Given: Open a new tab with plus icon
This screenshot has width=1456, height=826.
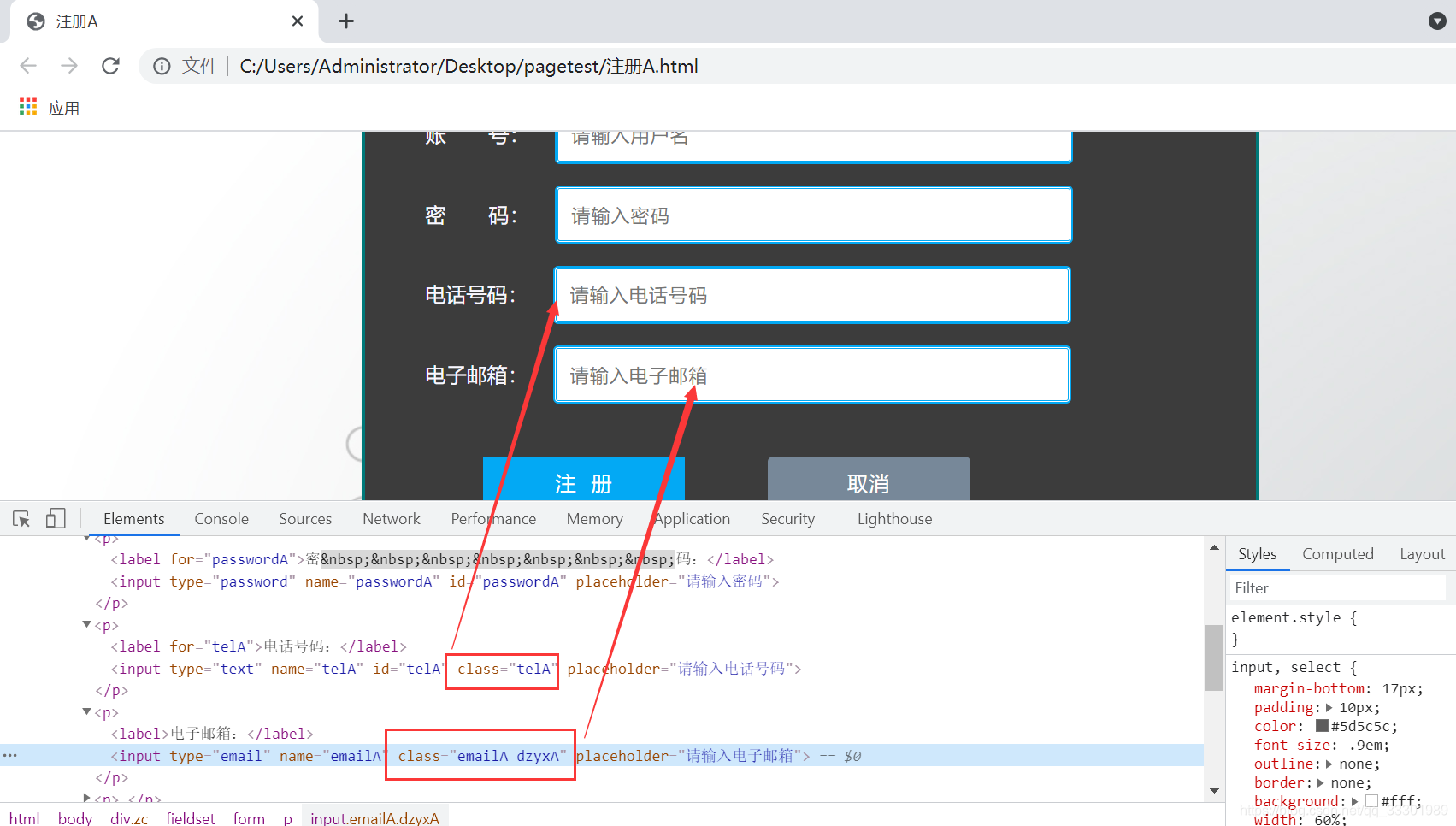Looking at the screenshot, I should tap(345, 21).
